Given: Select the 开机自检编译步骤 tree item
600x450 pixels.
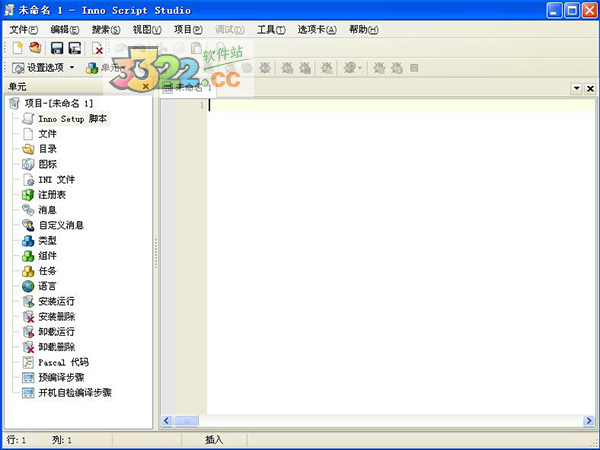Looking at the screenshot, I should 75,393.
